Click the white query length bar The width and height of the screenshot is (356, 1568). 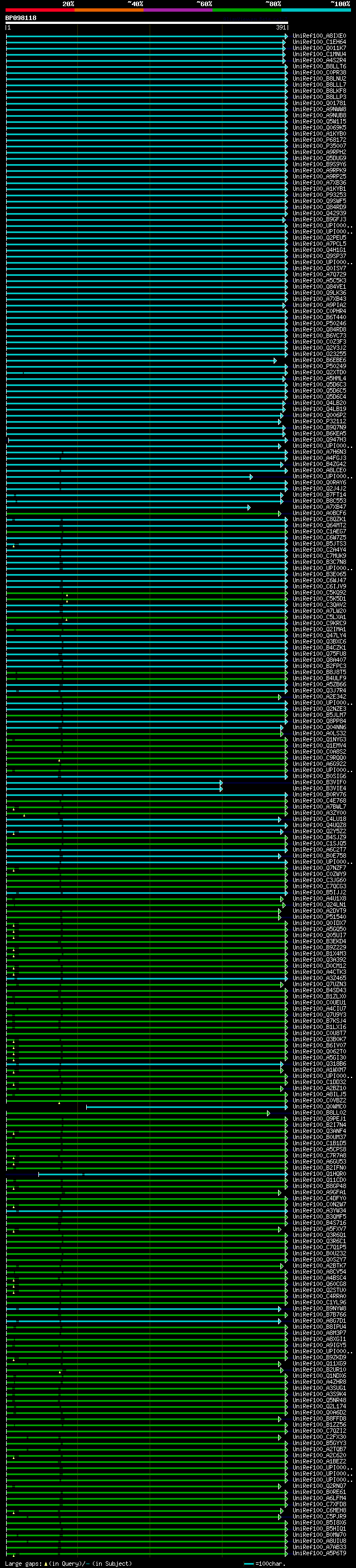[x=147, y=23]
